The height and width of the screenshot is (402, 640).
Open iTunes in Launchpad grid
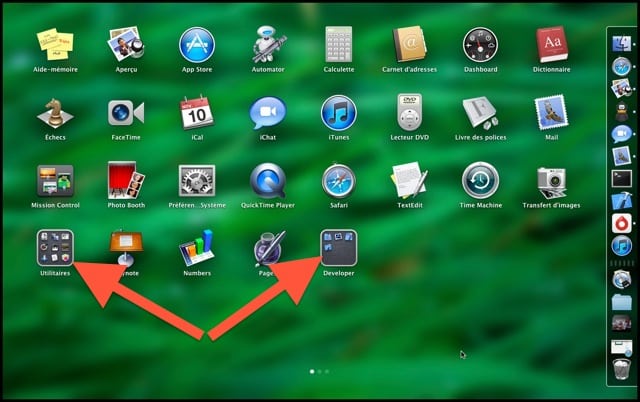click(x=338, y=113)
